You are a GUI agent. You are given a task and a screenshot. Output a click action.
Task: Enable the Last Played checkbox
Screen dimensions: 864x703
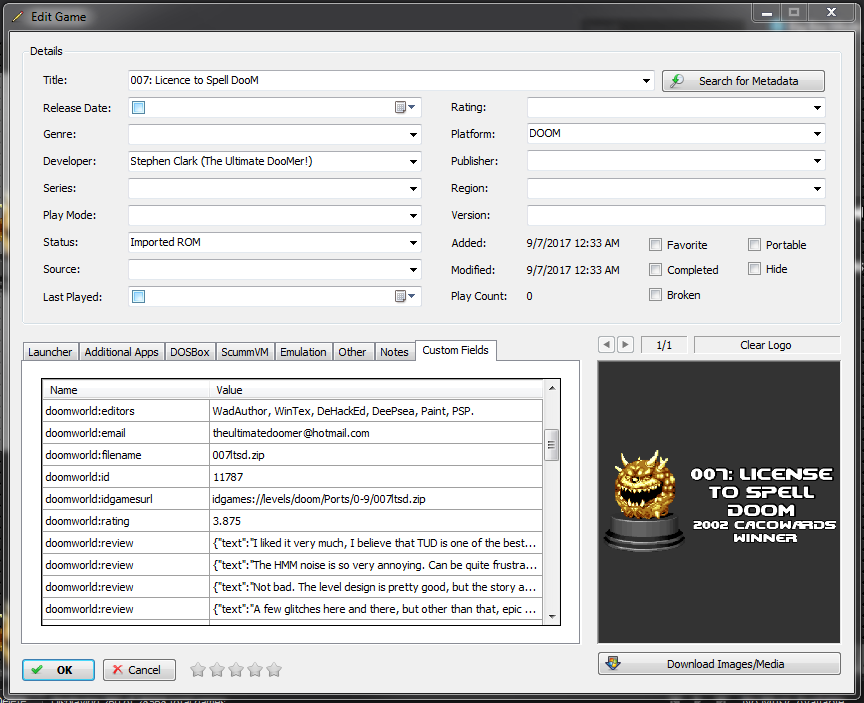coord(138,296)
